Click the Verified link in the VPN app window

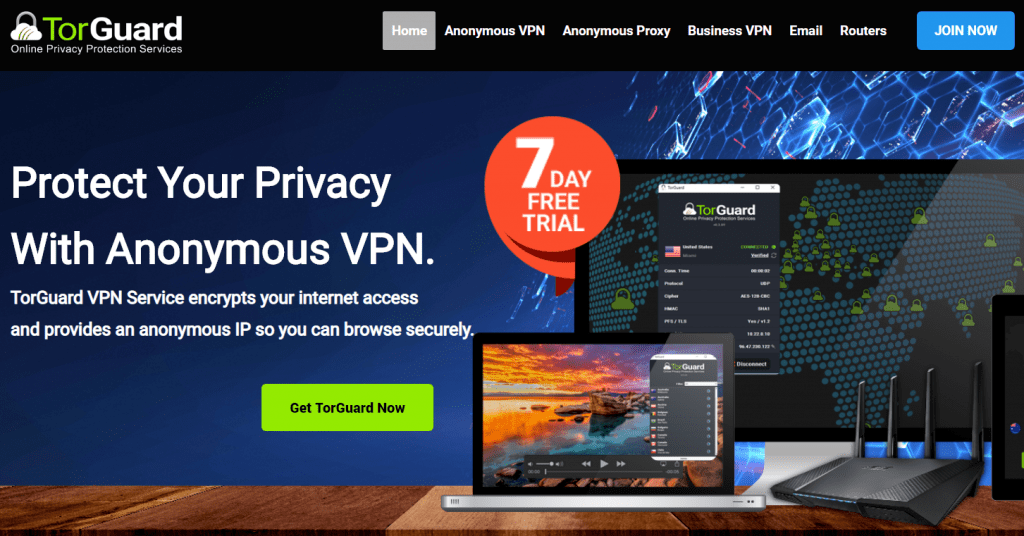click(x=760, y=255)
